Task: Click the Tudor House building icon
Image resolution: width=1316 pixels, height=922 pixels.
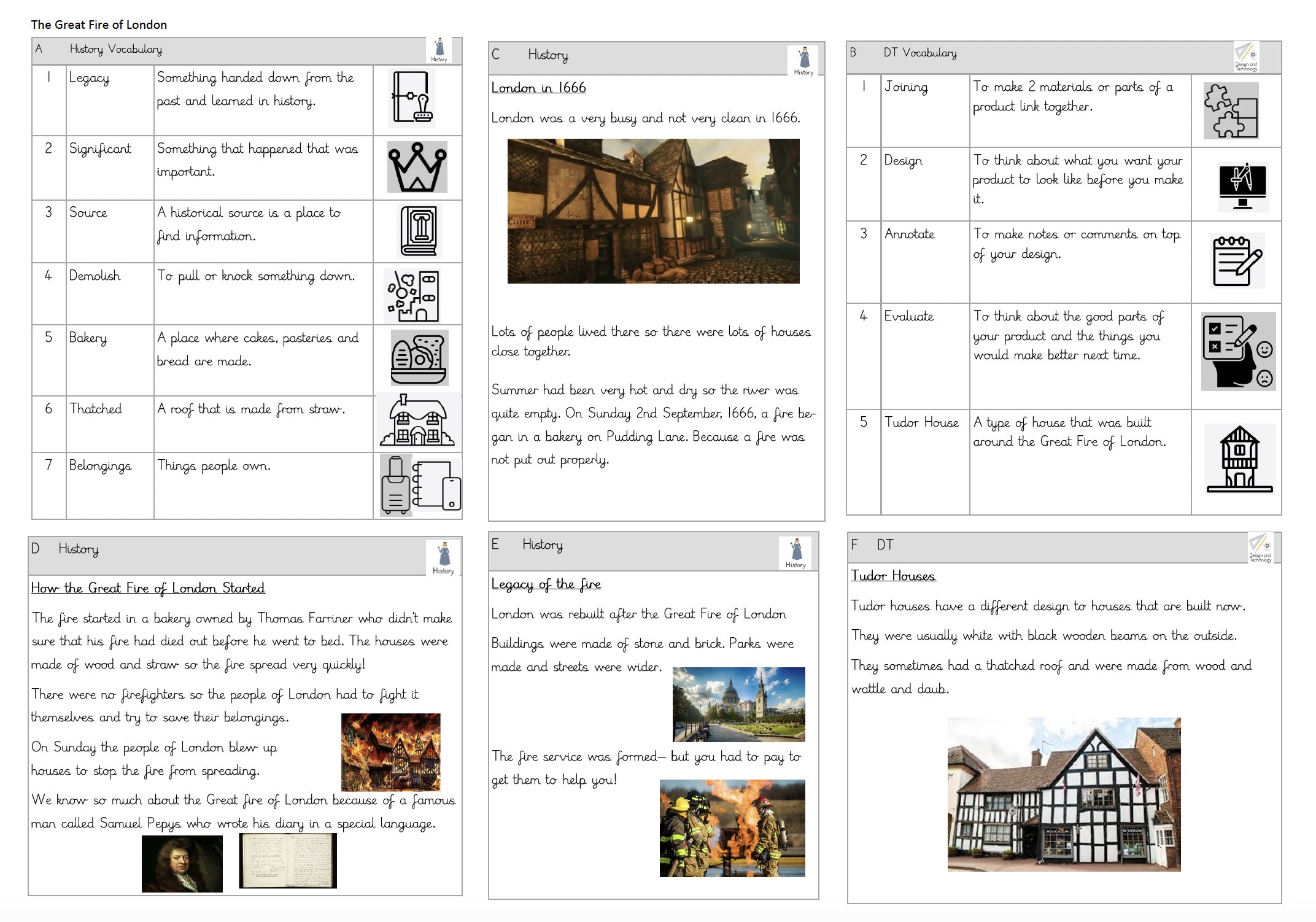Action: [x=1239, y=459]
